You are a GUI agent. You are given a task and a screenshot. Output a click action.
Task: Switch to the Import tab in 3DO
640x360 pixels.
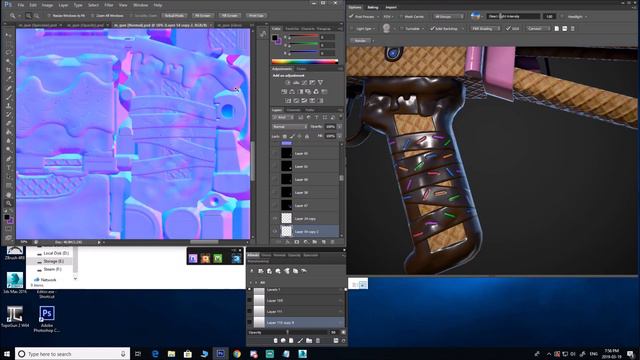[391, 7]
